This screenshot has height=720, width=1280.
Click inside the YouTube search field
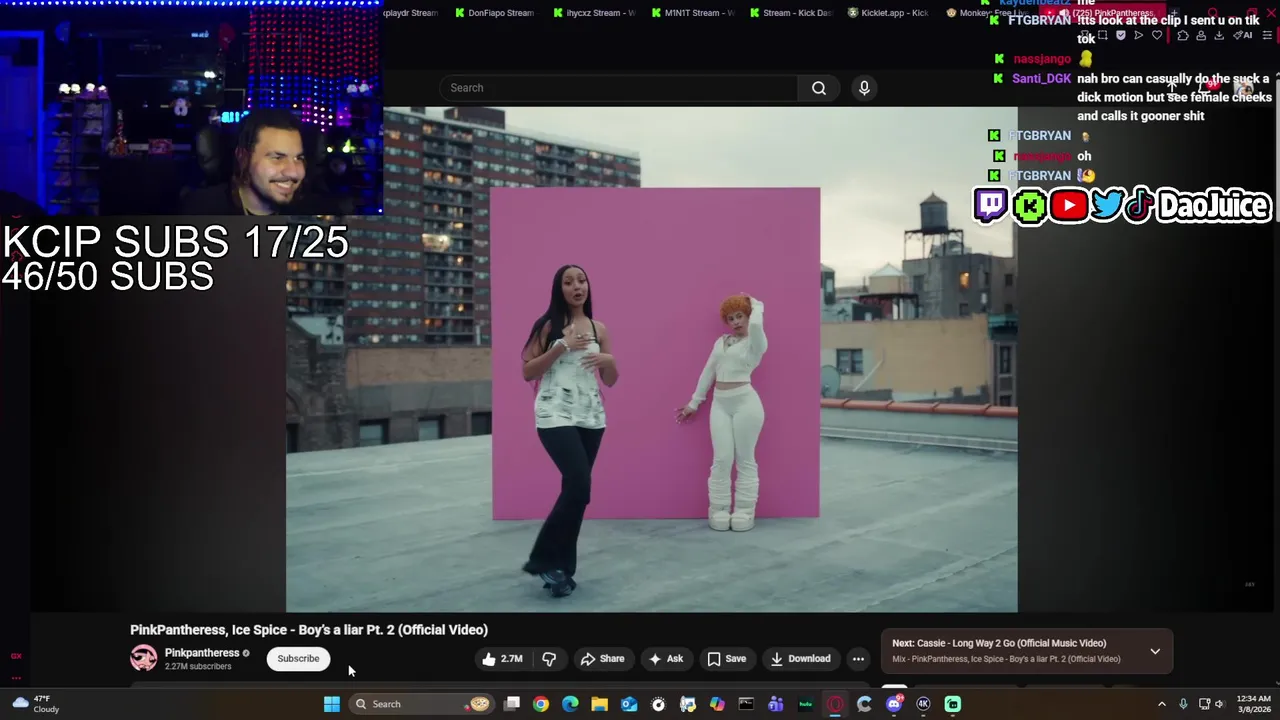[620, 88]
